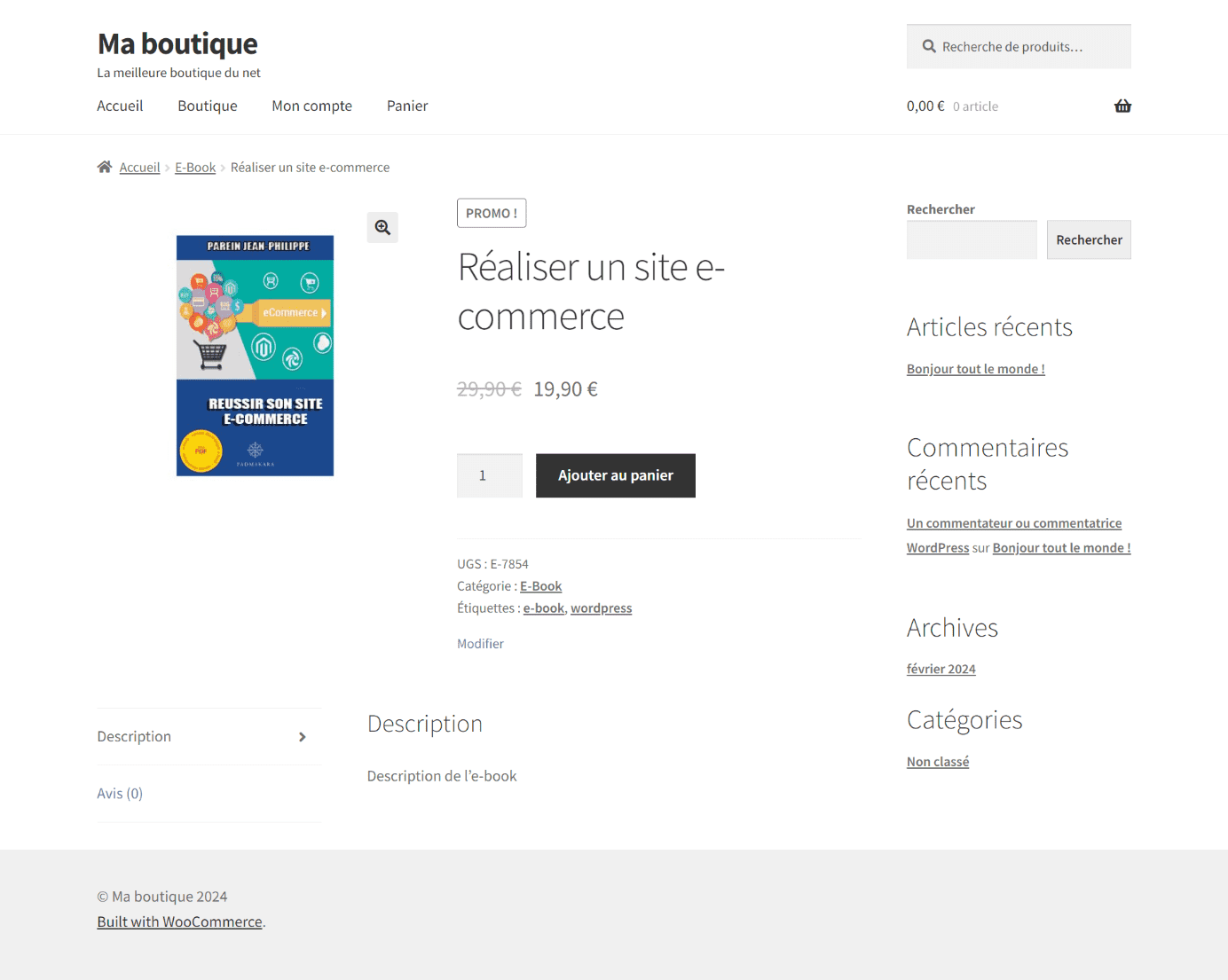Follow the Built with WooCommerce link
This screenshot has width=1228, height=980.
coord(179,921)
